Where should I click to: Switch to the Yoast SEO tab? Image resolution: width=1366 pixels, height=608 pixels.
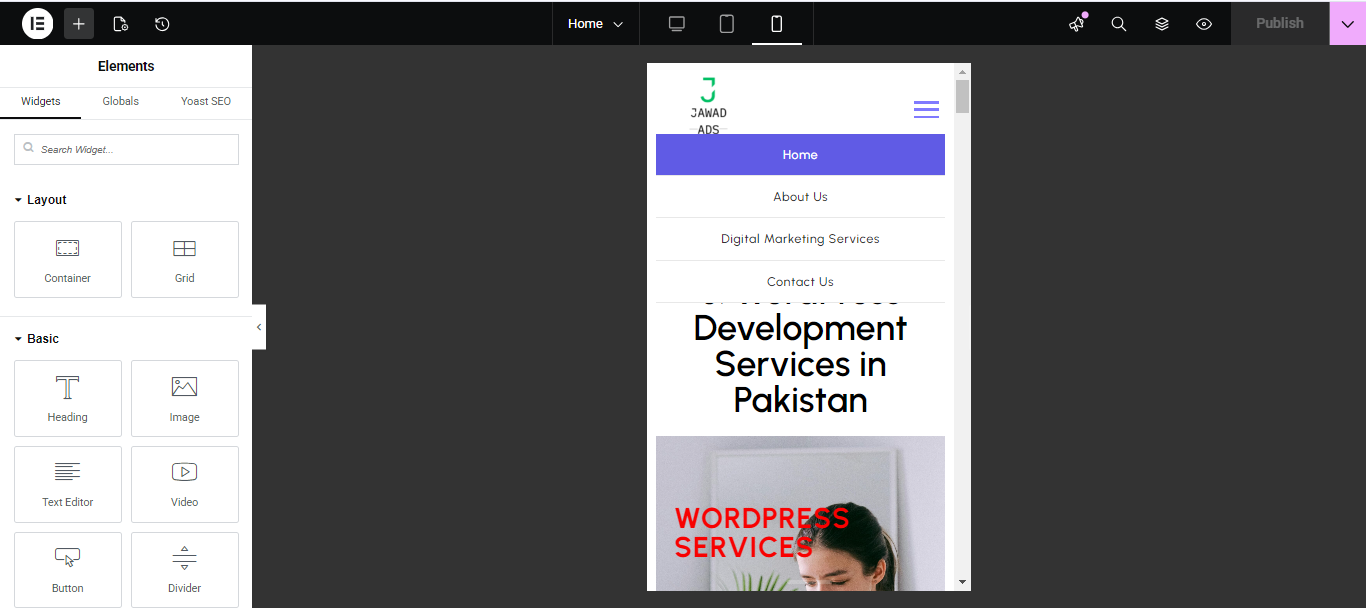(206, 101)
